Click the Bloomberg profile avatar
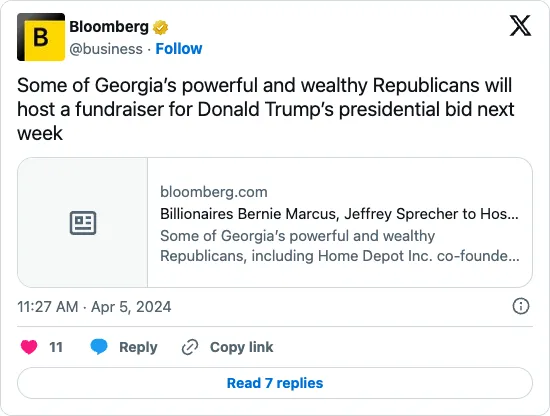This screenshot has width=550, height=416. pos(41,37)
